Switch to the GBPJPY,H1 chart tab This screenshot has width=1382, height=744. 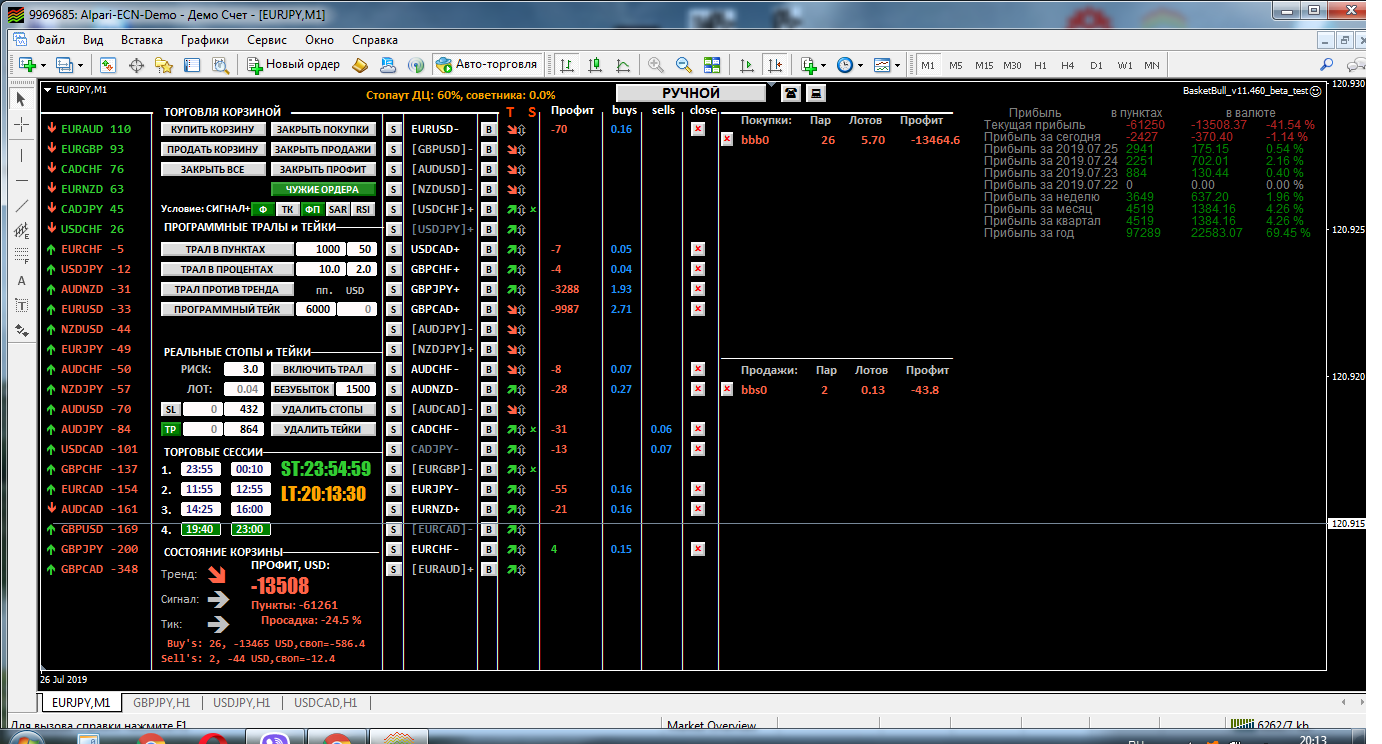160,703
